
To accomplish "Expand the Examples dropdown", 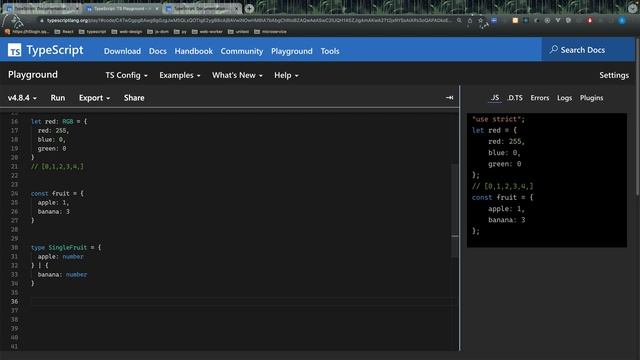I will click(180, 75).
